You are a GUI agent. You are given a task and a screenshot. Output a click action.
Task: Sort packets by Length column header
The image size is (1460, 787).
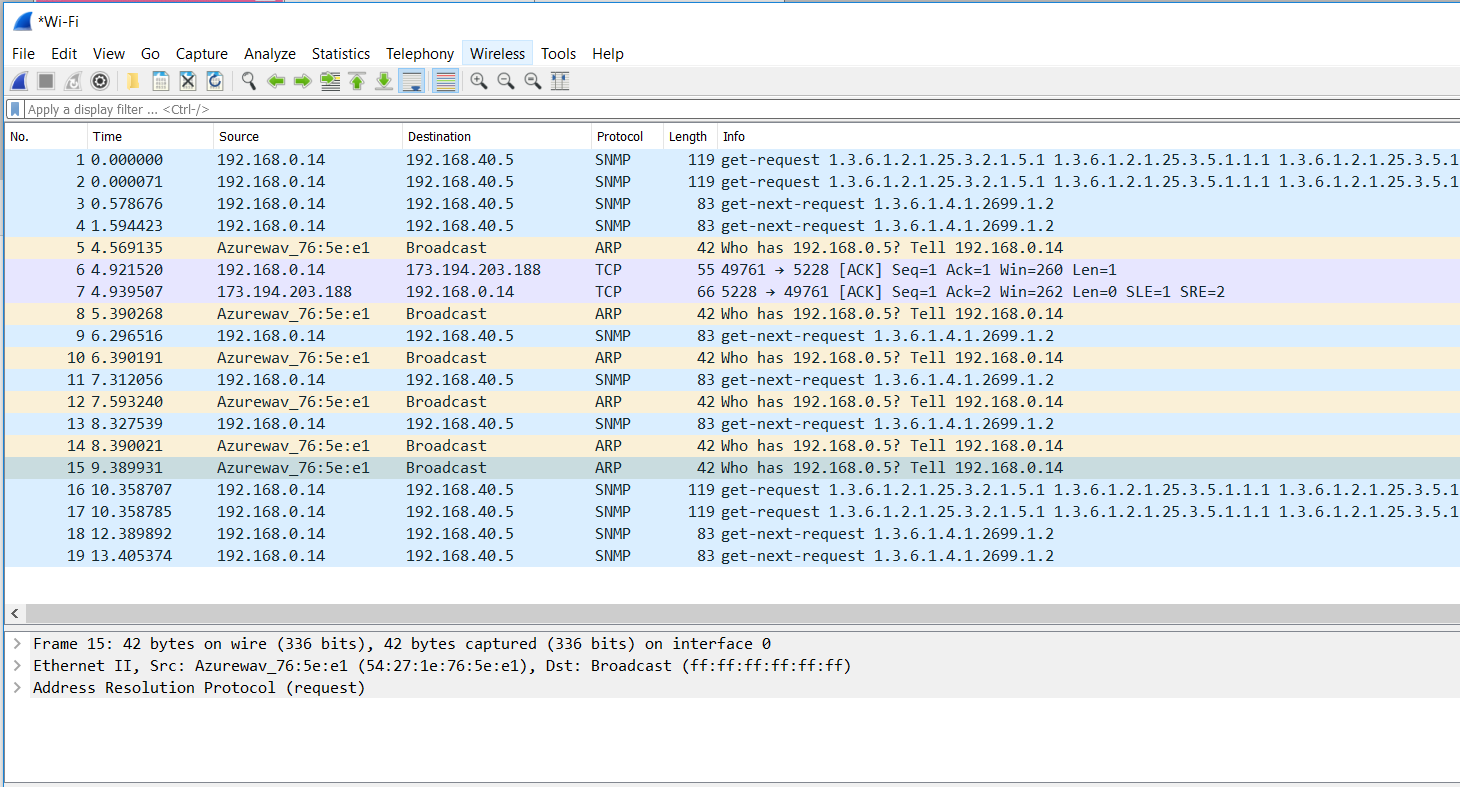click(x=690, y=137)
